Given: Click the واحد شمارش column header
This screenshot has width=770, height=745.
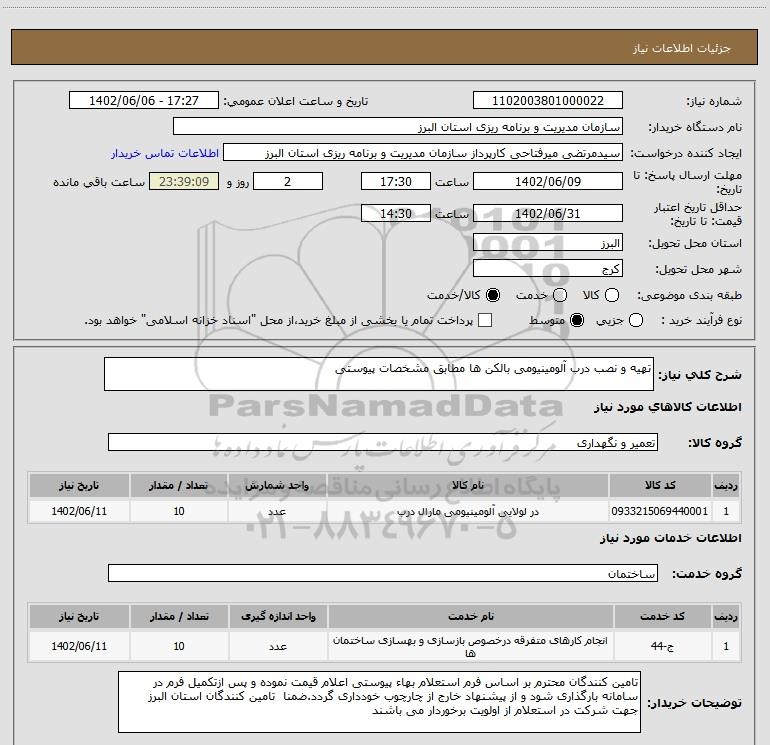Looking at the screenshot, I should tap(277, 485).
